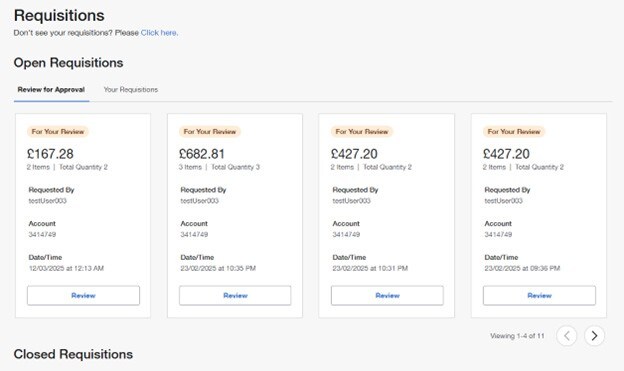Switch to Review for Approval tab

(51, 90)
